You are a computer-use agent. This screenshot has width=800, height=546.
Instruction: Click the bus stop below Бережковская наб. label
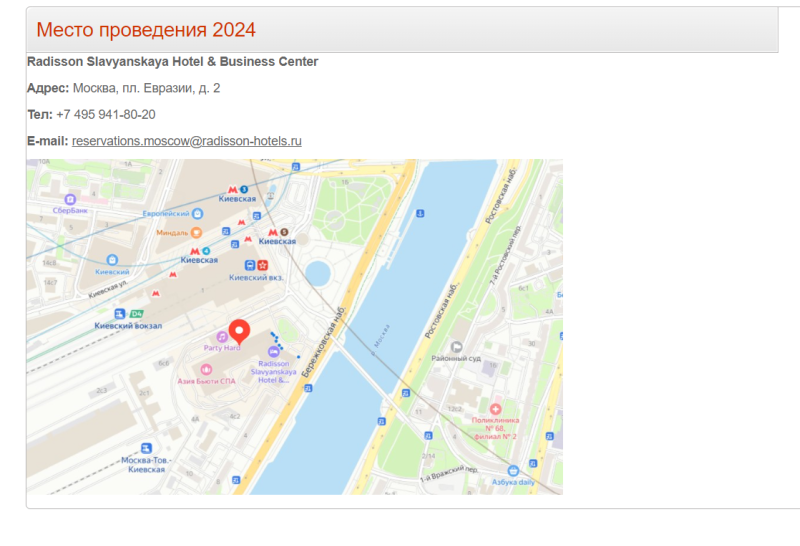(x=308, y=388)
